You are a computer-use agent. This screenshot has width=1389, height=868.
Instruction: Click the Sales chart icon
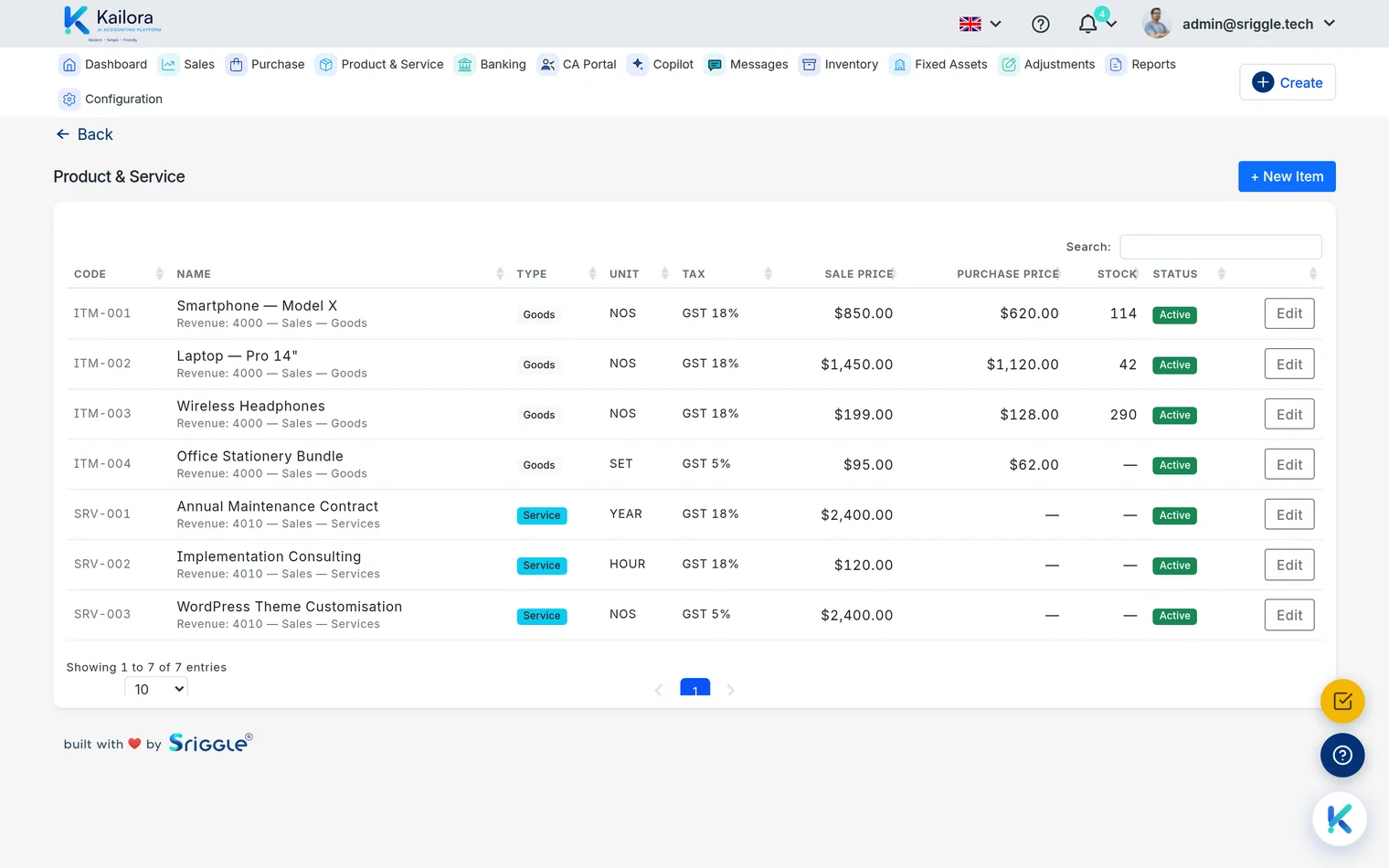coord(168,65)
